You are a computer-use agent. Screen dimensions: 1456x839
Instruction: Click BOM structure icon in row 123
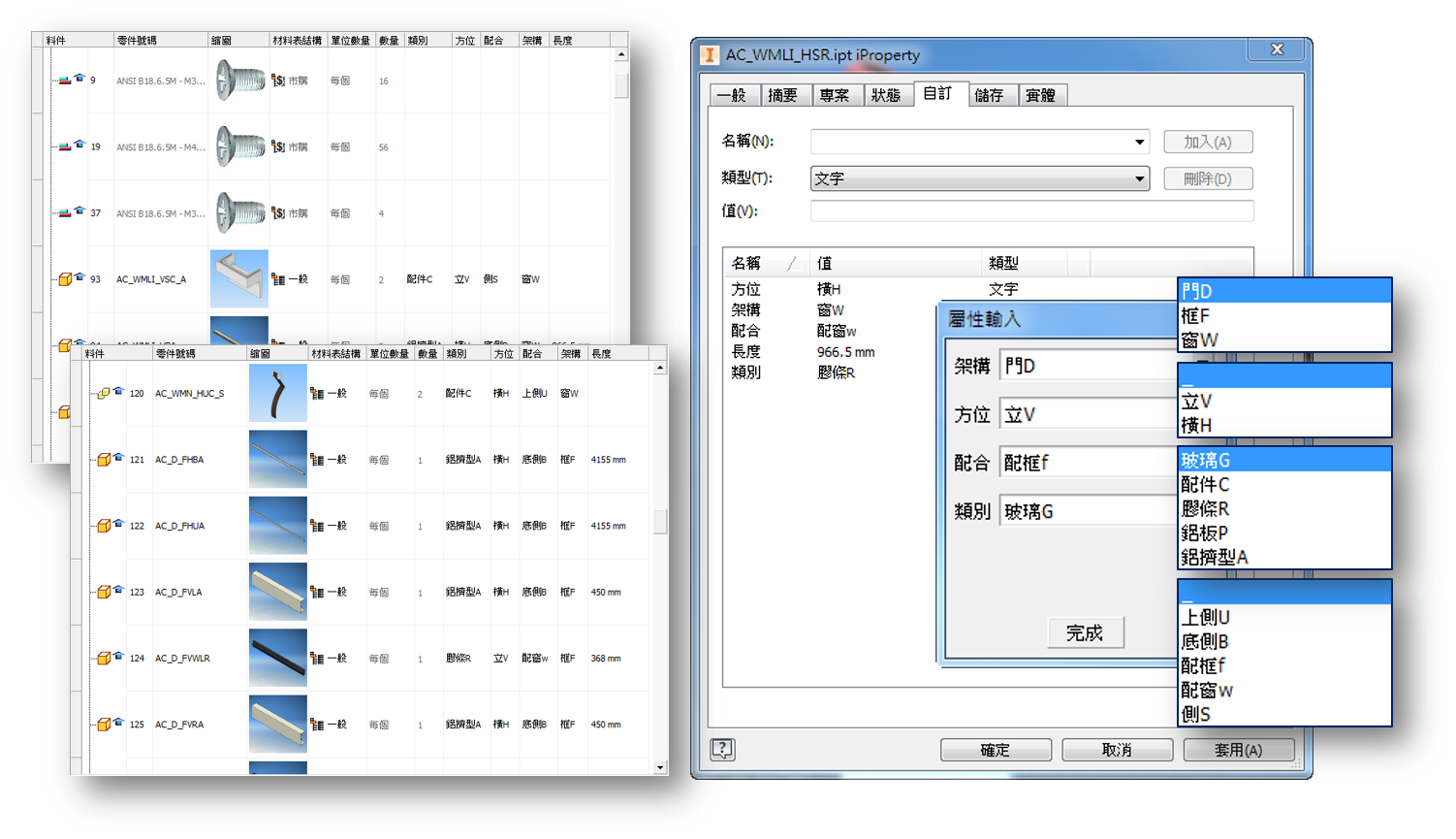(x=317, y=592)
